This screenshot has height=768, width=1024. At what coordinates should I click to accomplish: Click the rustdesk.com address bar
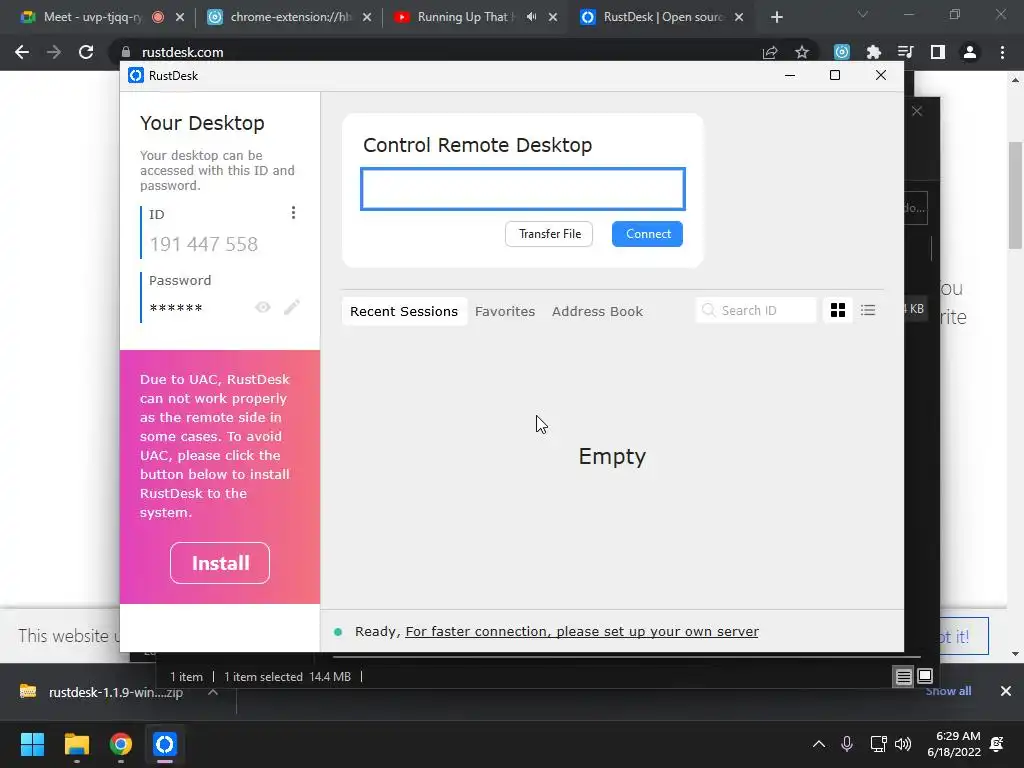coord(431,52)
